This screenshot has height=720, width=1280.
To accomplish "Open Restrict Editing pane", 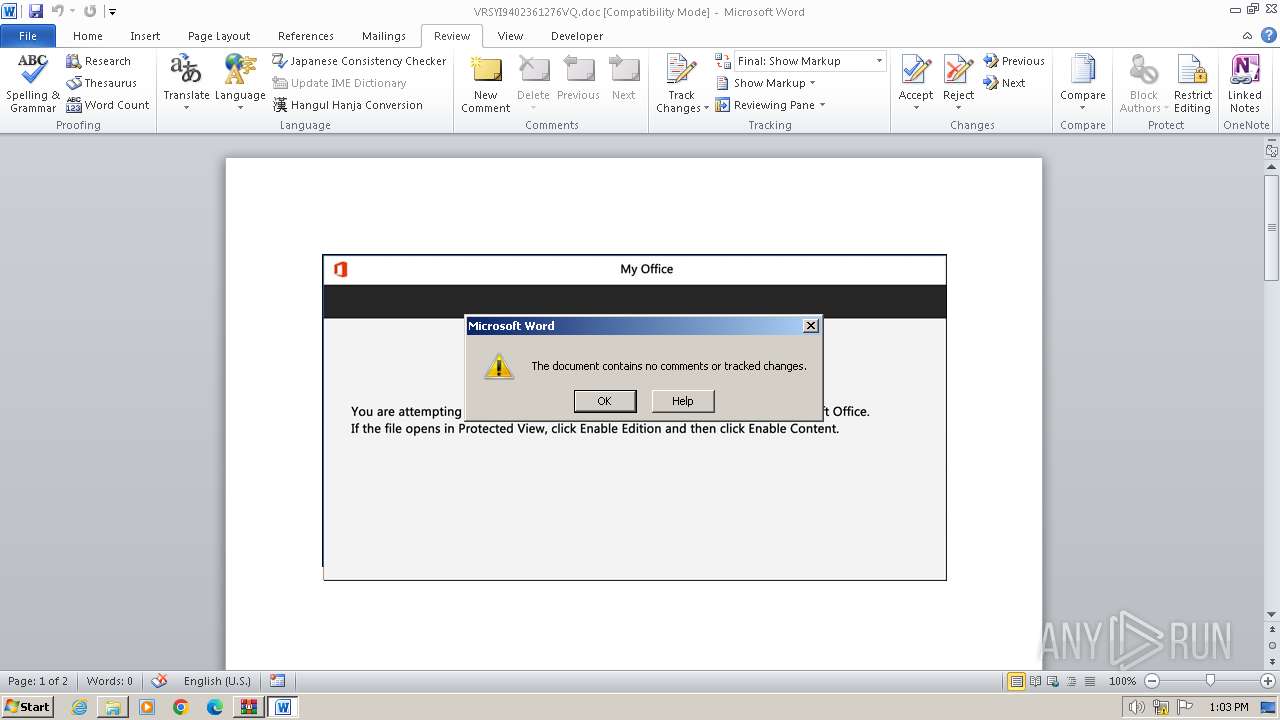I will coord(1192,83).
